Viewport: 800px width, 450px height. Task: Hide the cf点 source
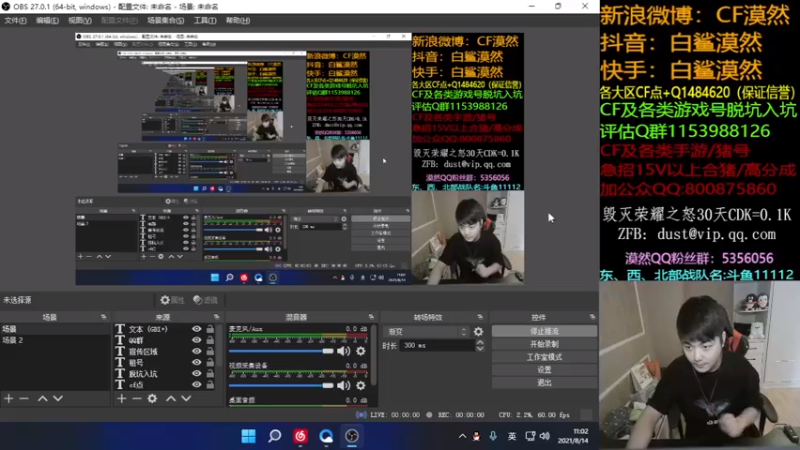pos(196,385)
